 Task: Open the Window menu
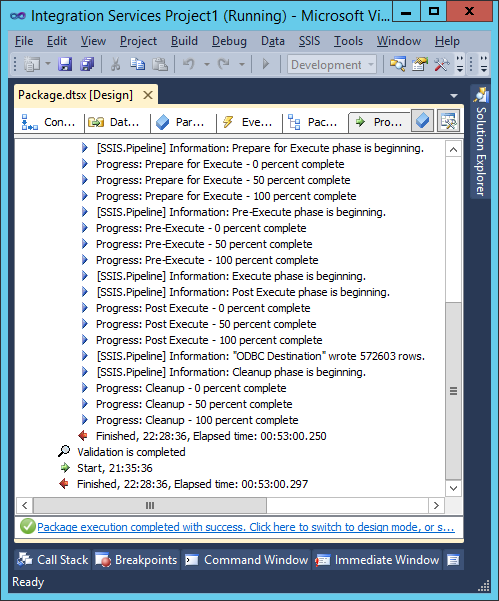(x=399, y=41)
